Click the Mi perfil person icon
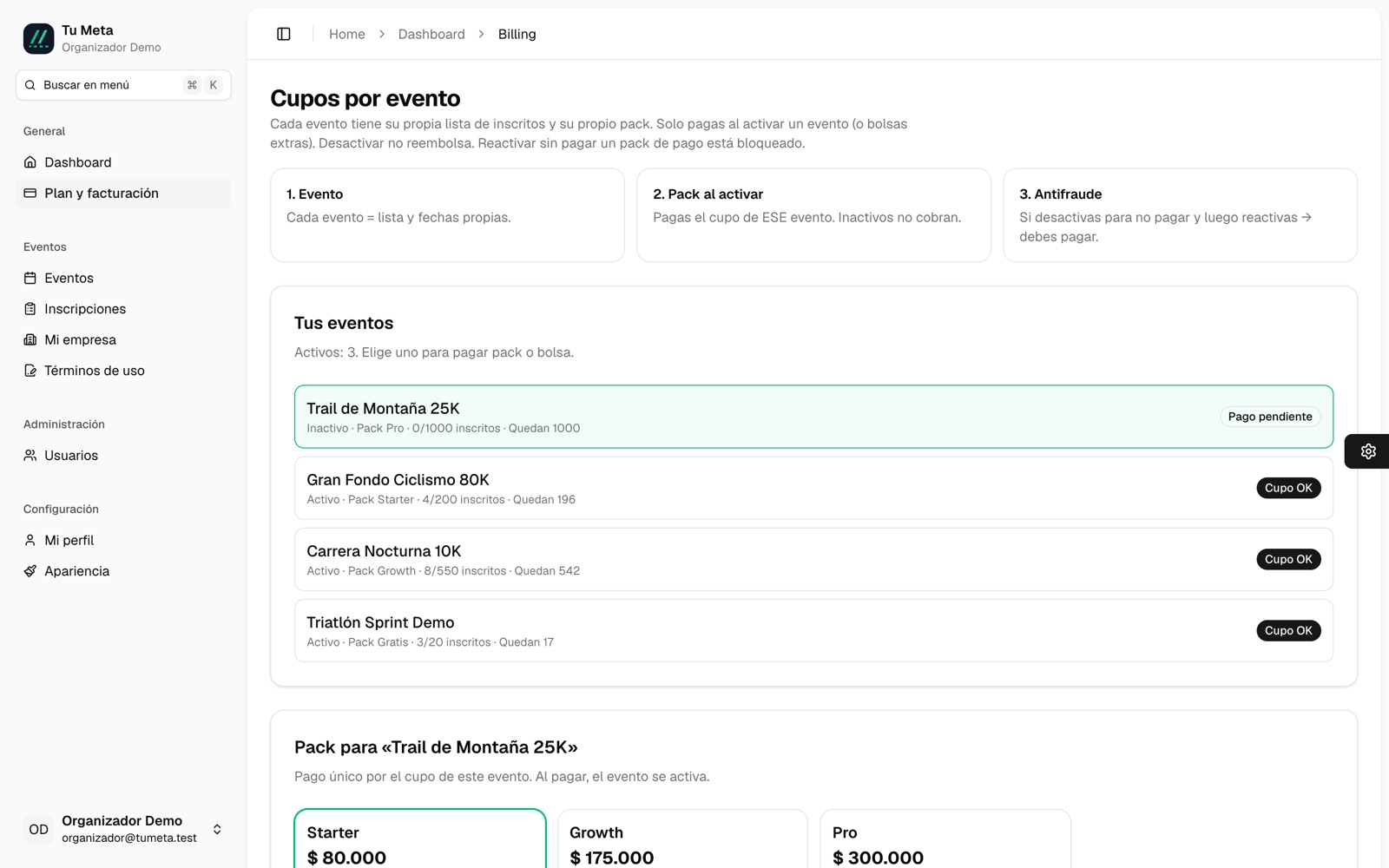1389x868 pixels. pyautogui.click(x=30, y=540)
